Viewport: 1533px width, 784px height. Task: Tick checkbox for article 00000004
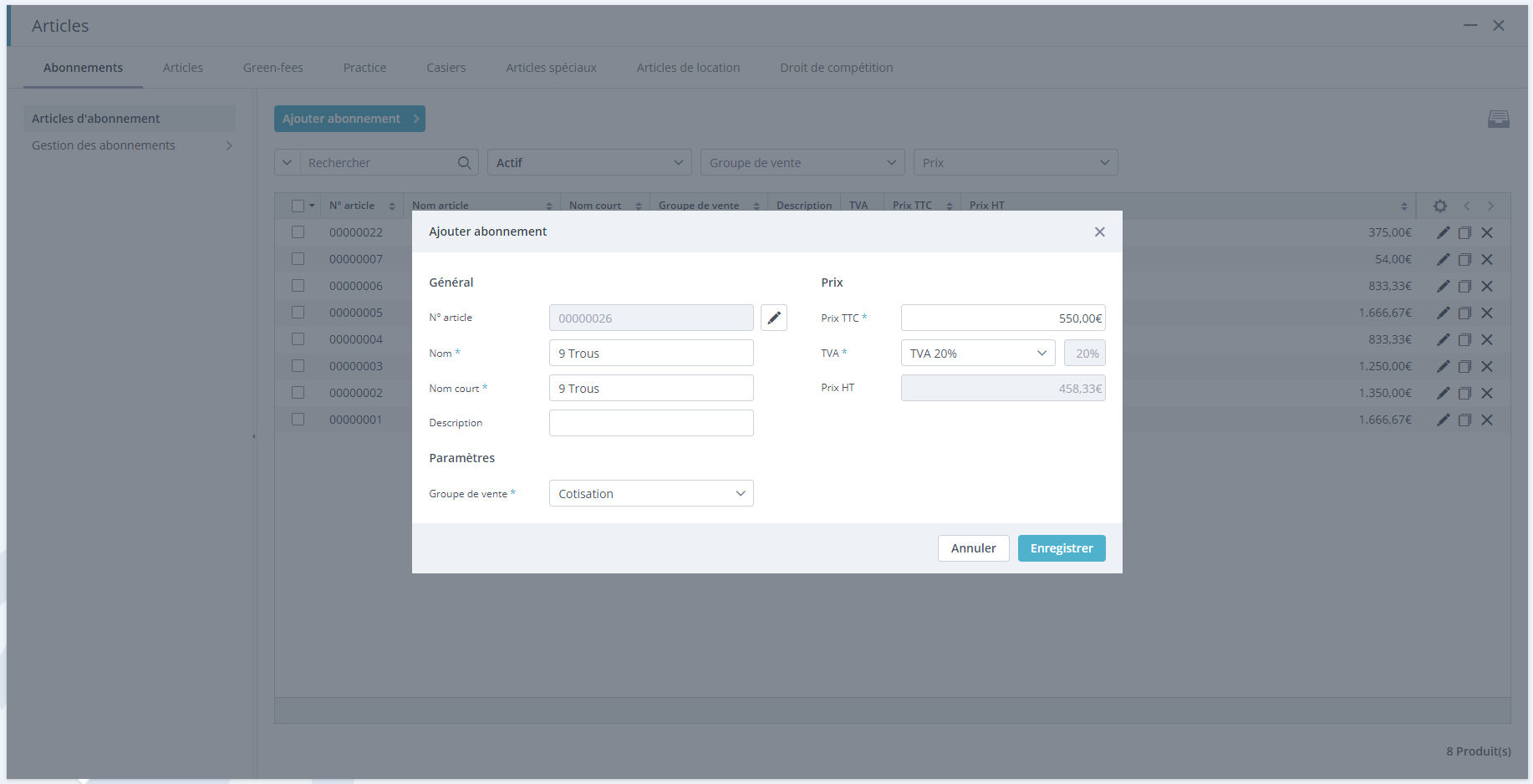[298, 339]
